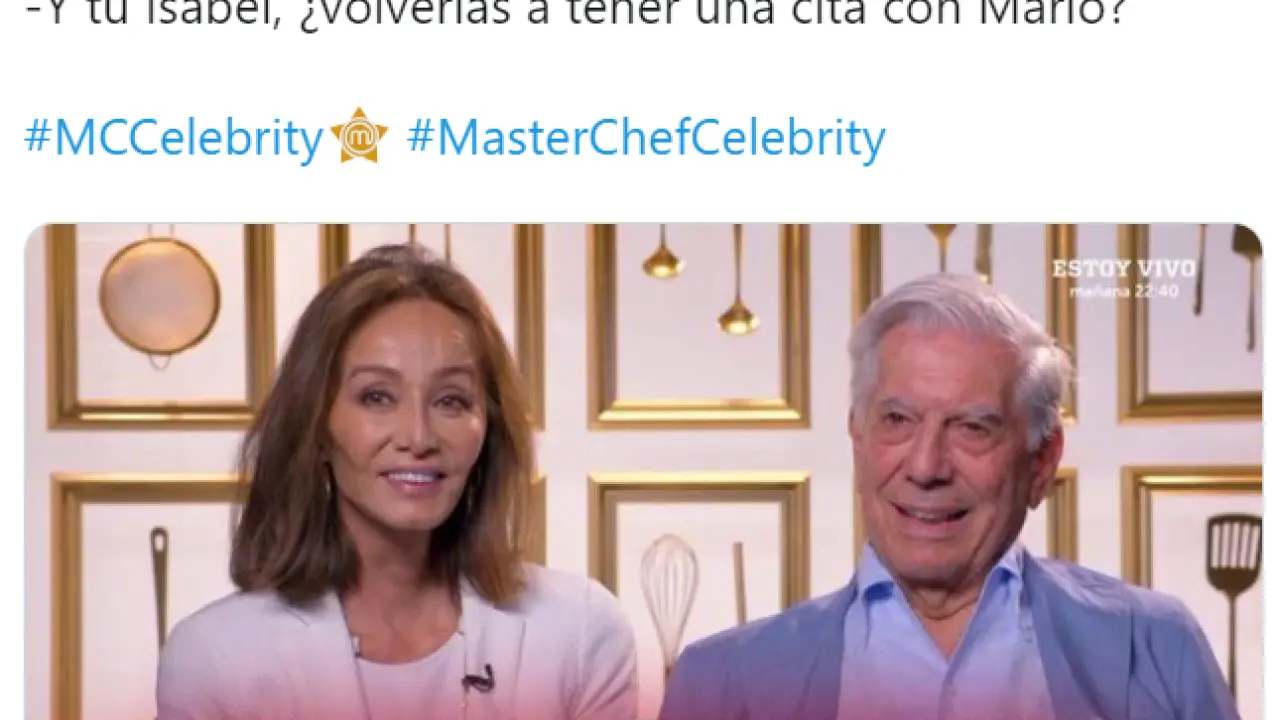Viewport: 1280px width, 720px height.
Task: Click the framed whisk in the center
Action: (x=669, y=591)
